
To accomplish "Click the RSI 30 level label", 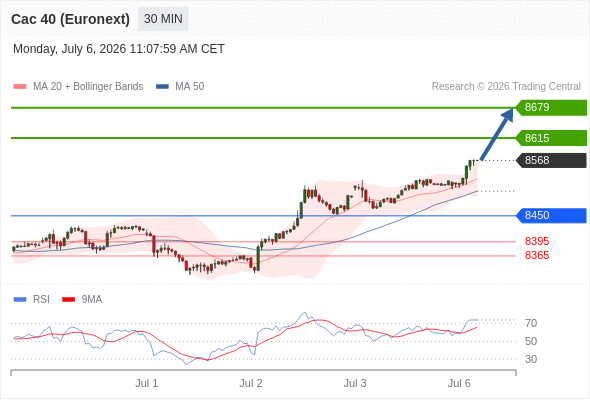I will 531,359.
